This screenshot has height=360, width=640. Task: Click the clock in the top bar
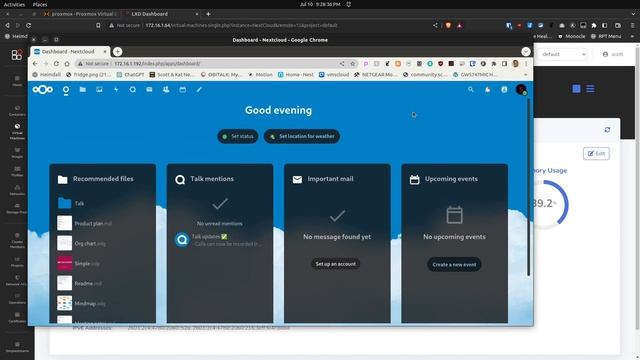(320, 4)
